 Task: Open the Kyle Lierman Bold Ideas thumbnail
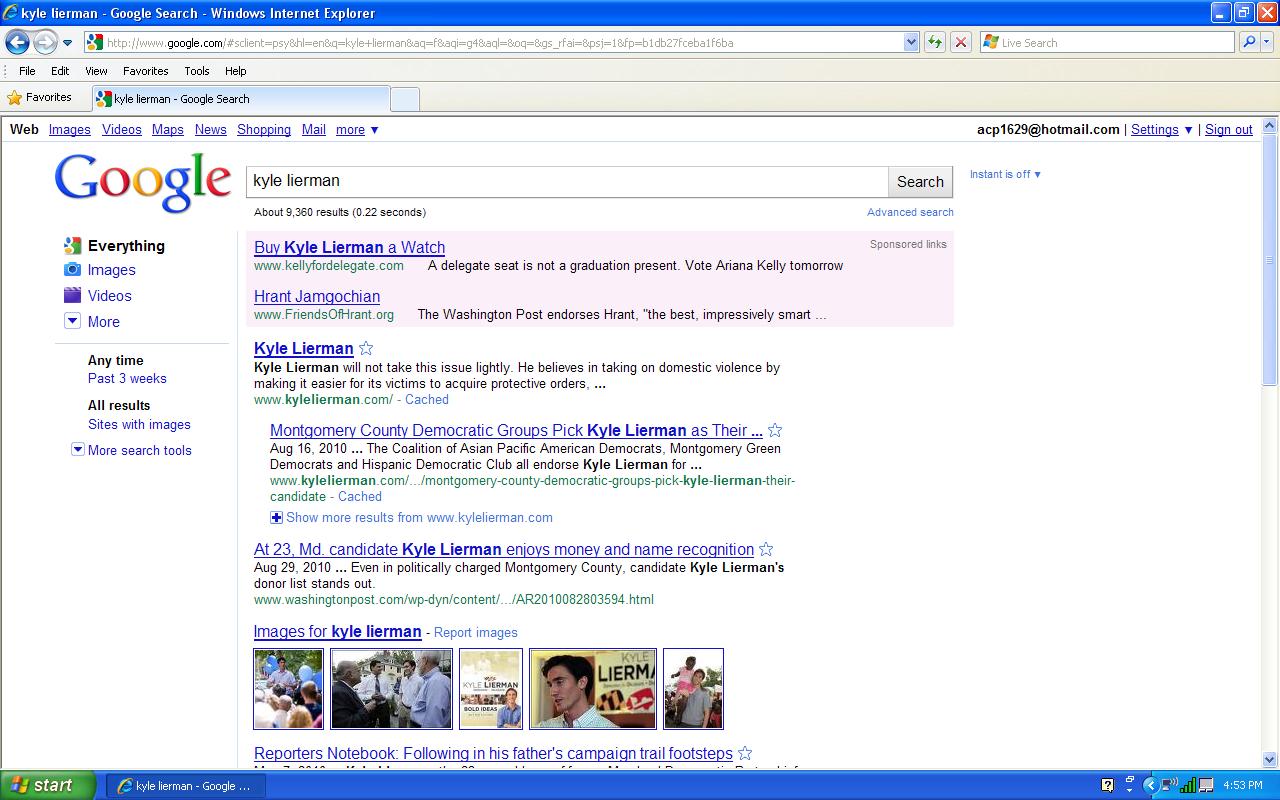[x=490, y=689]
